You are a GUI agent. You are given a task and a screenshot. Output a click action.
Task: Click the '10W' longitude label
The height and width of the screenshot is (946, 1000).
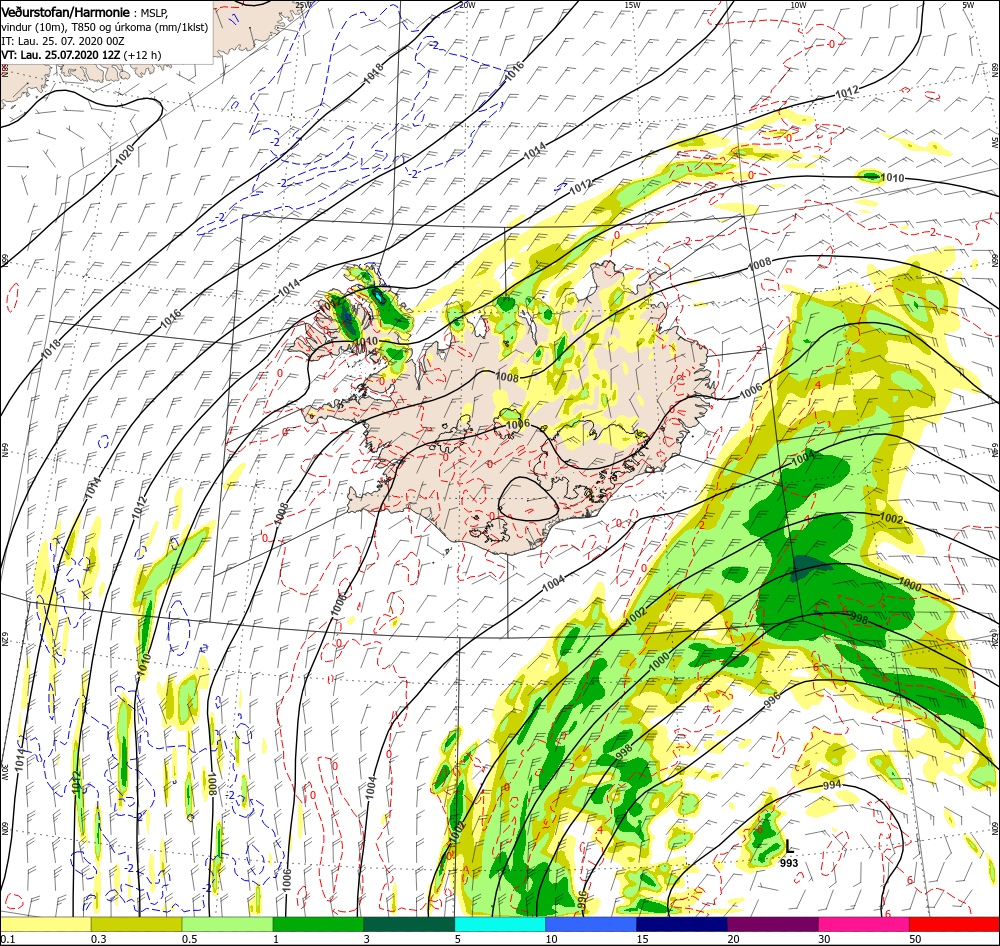tap(798, 5)
